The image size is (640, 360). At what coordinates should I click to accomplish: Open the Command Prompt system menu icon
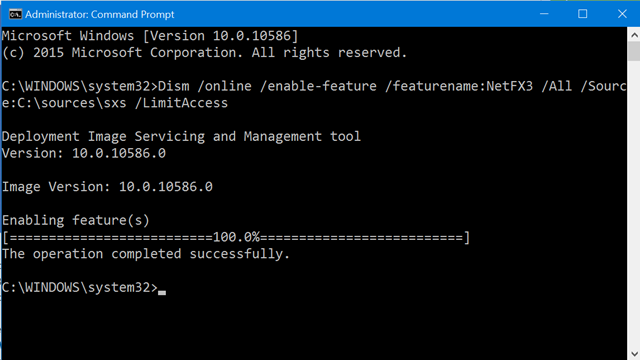click(15, 14)
